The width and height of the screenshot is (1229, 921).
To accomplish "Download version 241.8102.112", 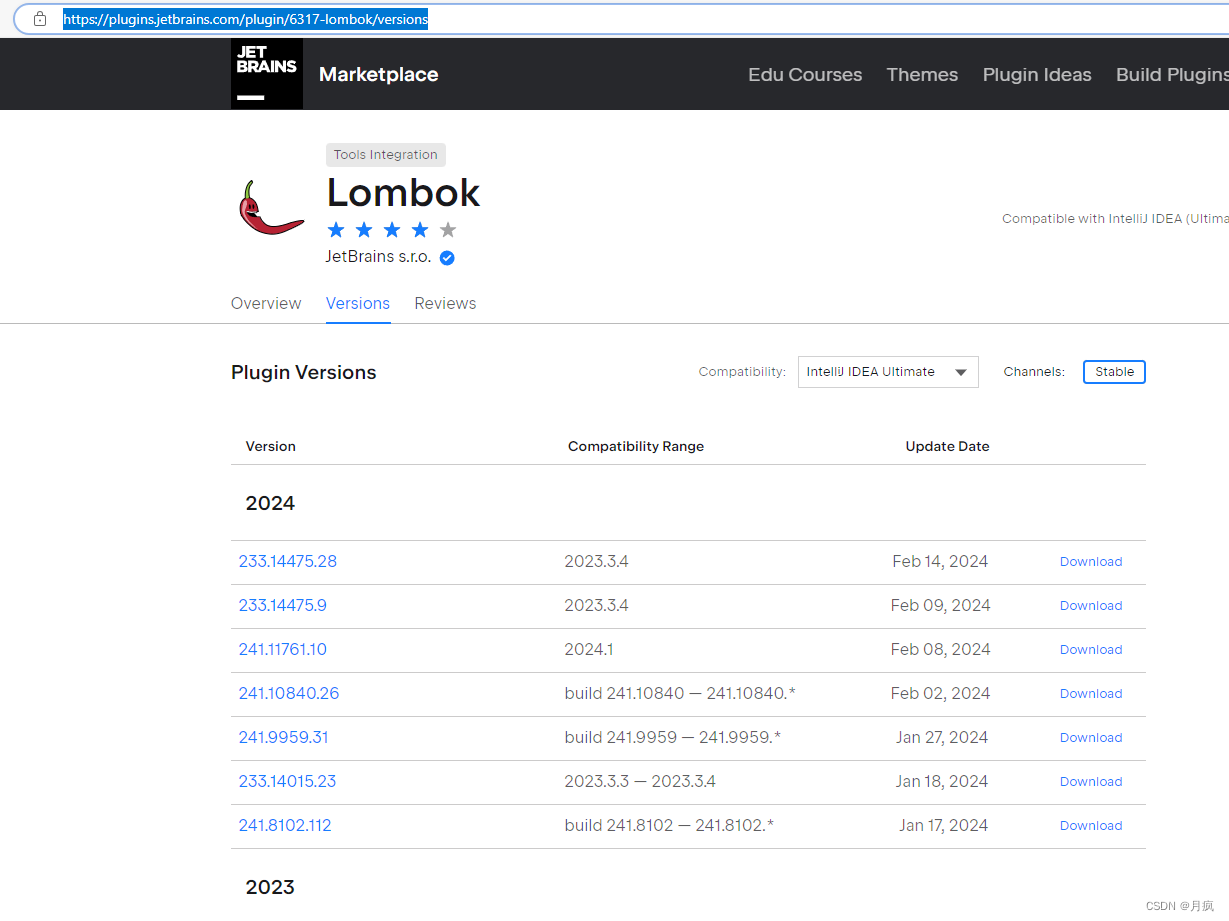I will (1091, 826).
